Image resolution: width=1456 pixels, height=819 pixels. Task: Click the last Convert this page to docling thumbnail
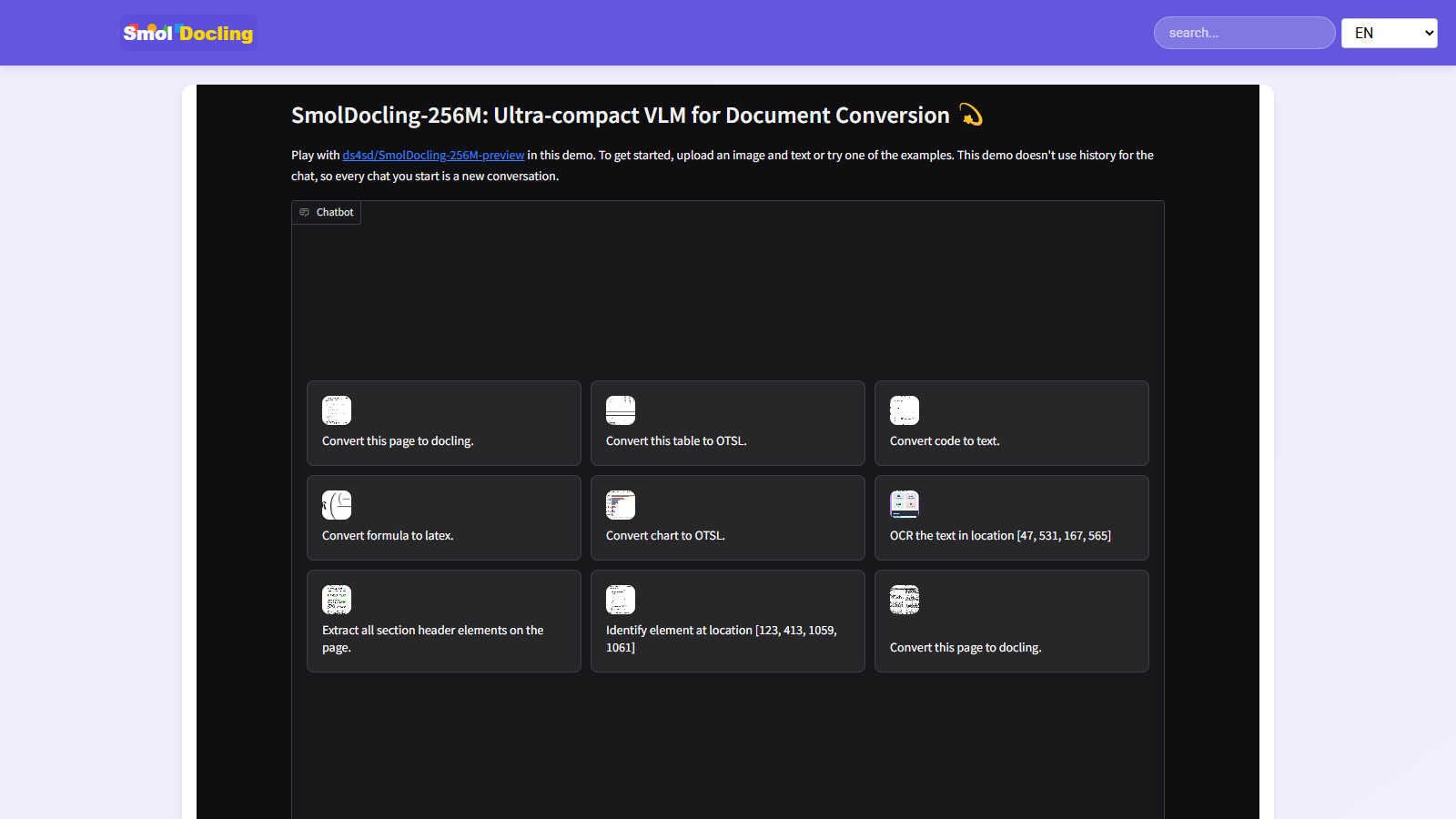click(x=905, y=600)
